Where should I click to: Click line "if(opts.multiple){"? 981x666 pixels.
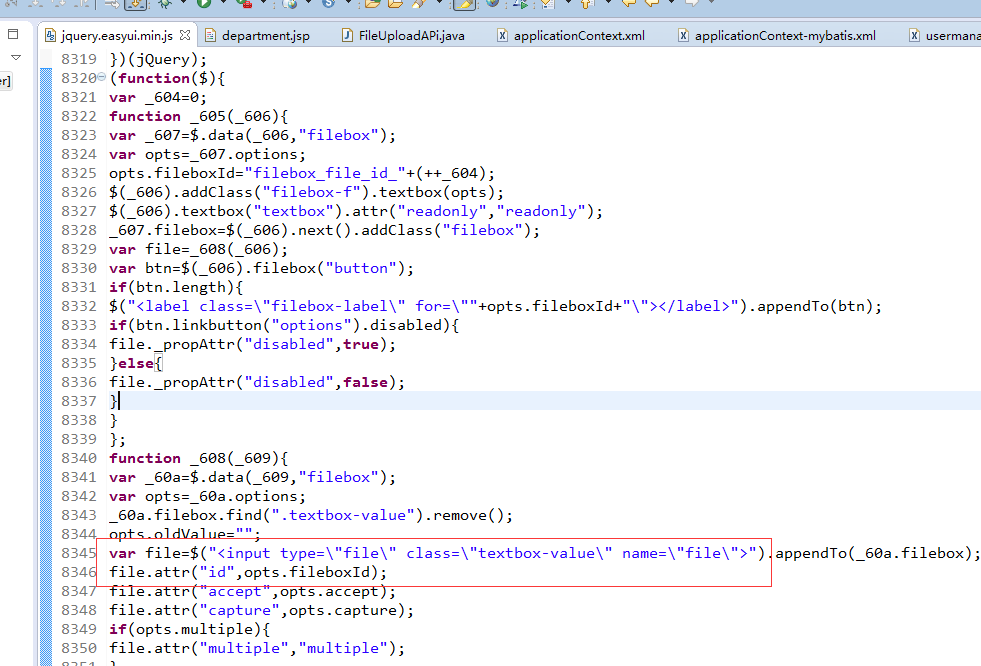(190, 629)
